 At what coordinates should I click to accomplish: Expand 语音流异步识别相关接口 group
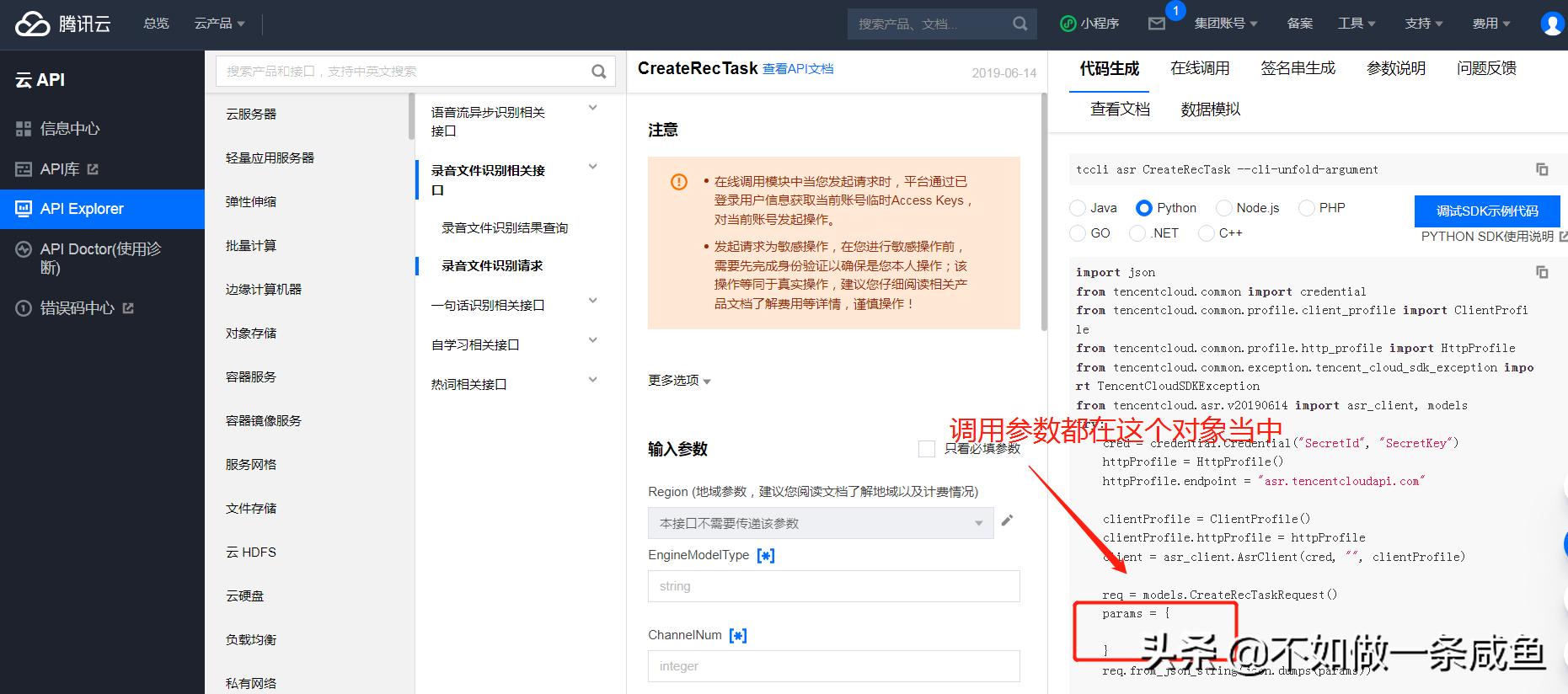pos(593,108)
